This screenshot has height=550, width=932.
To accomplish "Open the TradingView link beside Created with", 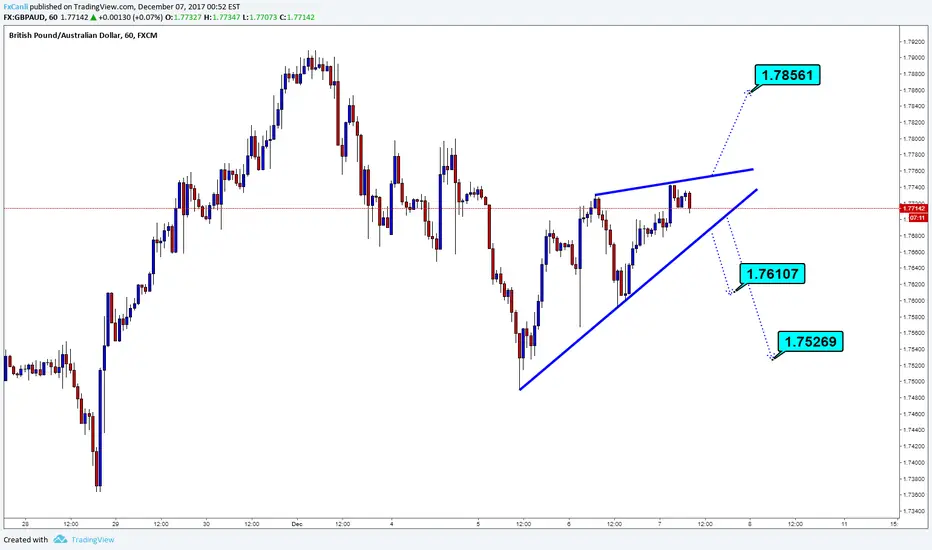I will click(x=93, y=540).
